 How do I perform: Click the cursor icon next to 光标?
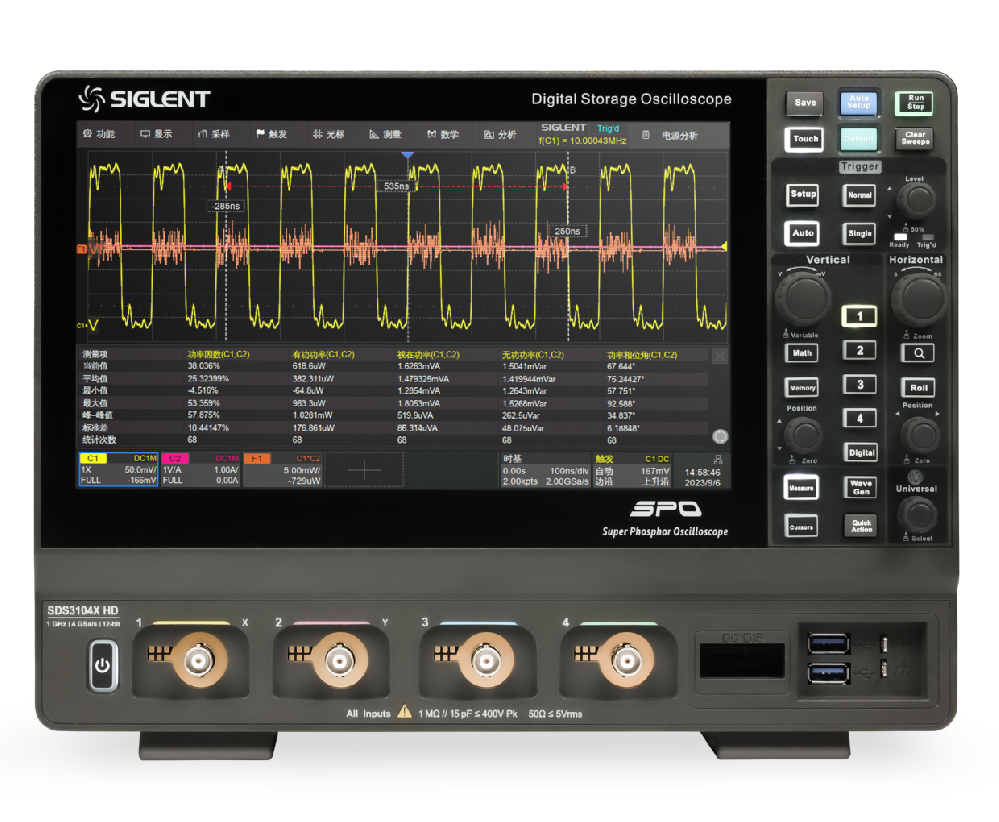click(x=316, y=131)
